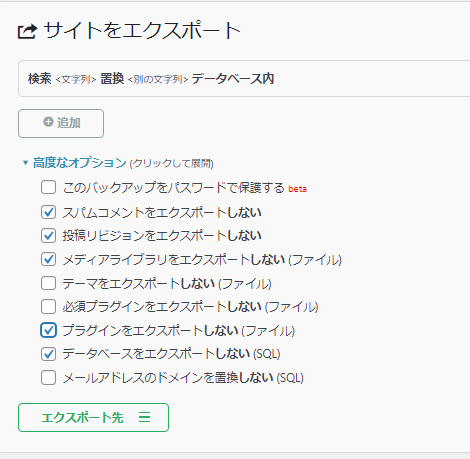Image resolution: width=470 pixels, height=459 pixels.
Task: Click the plus icon in 追加 button
Action: click(48, 122)
